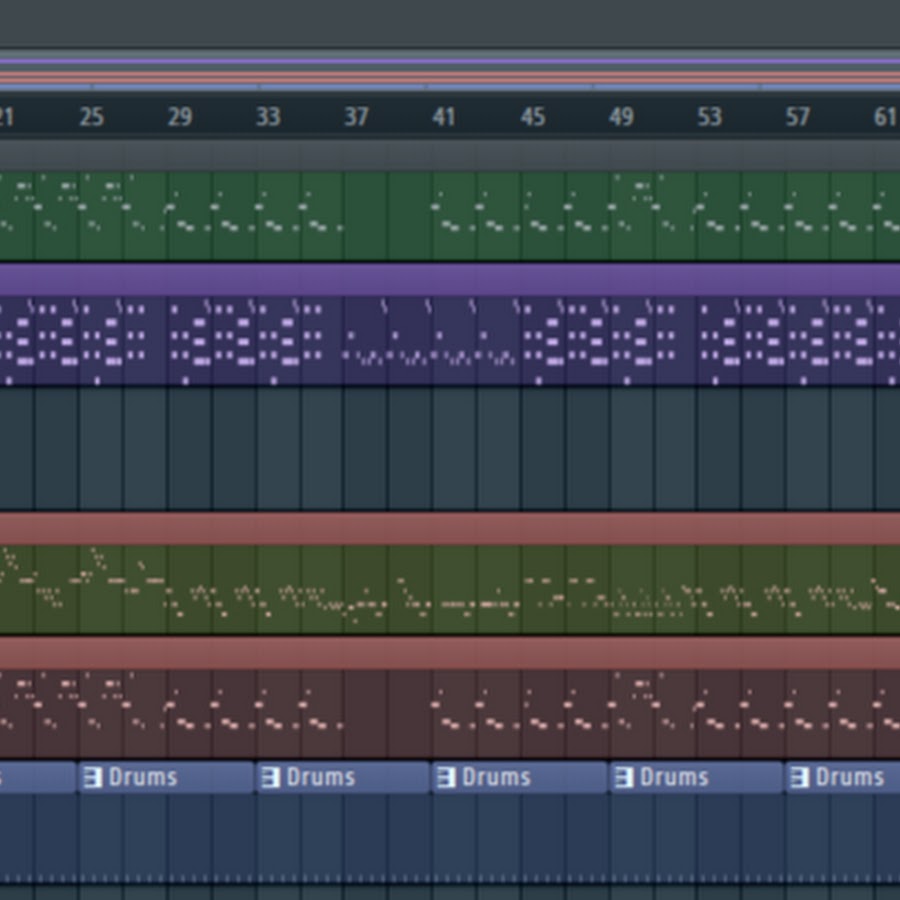Jump to bar 53 on the timeline ruler
Image resolution: width=900 pixels, height=900 pixels.
(709, 117)
